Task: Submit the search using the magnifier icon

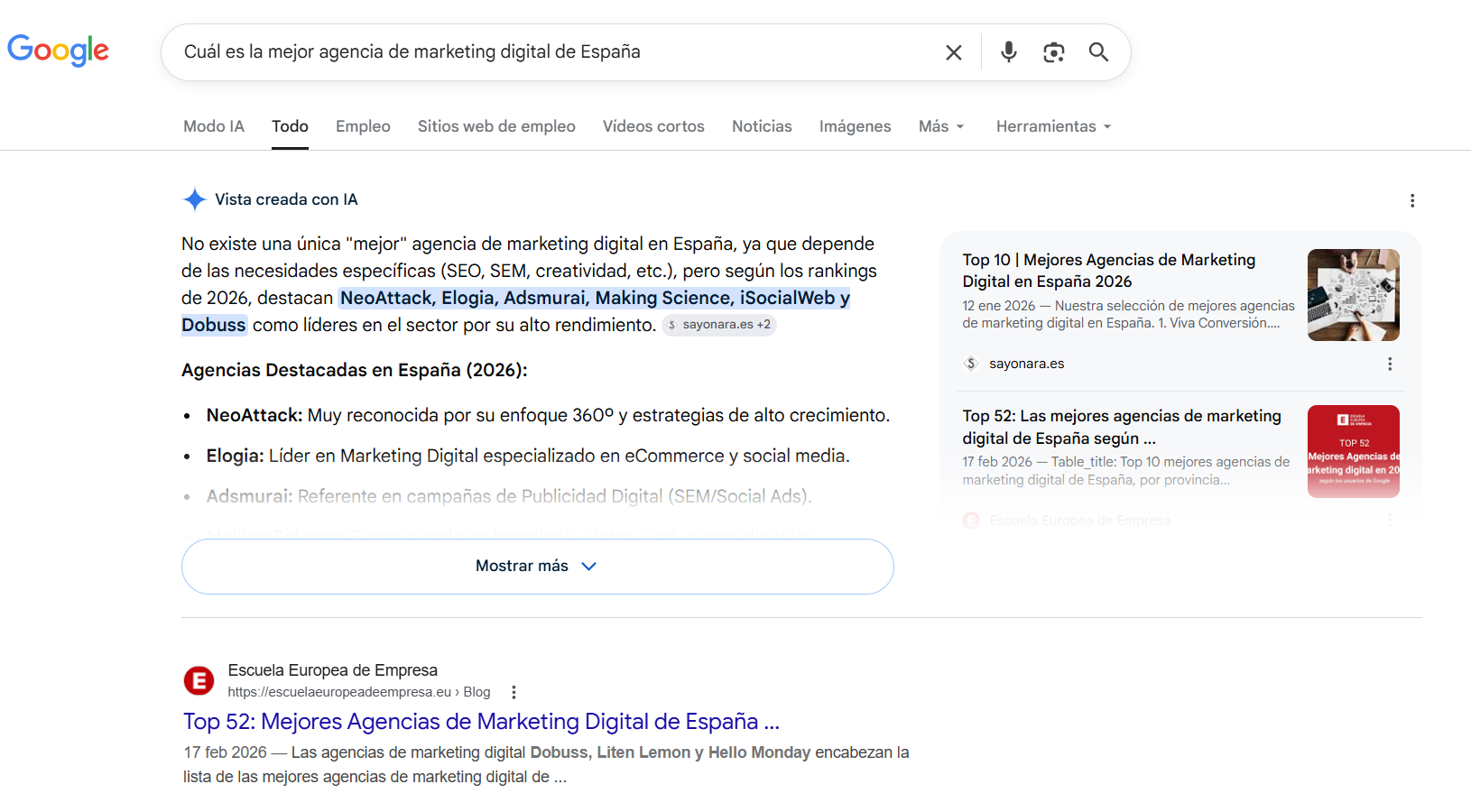Action: tap(1098, 52)
